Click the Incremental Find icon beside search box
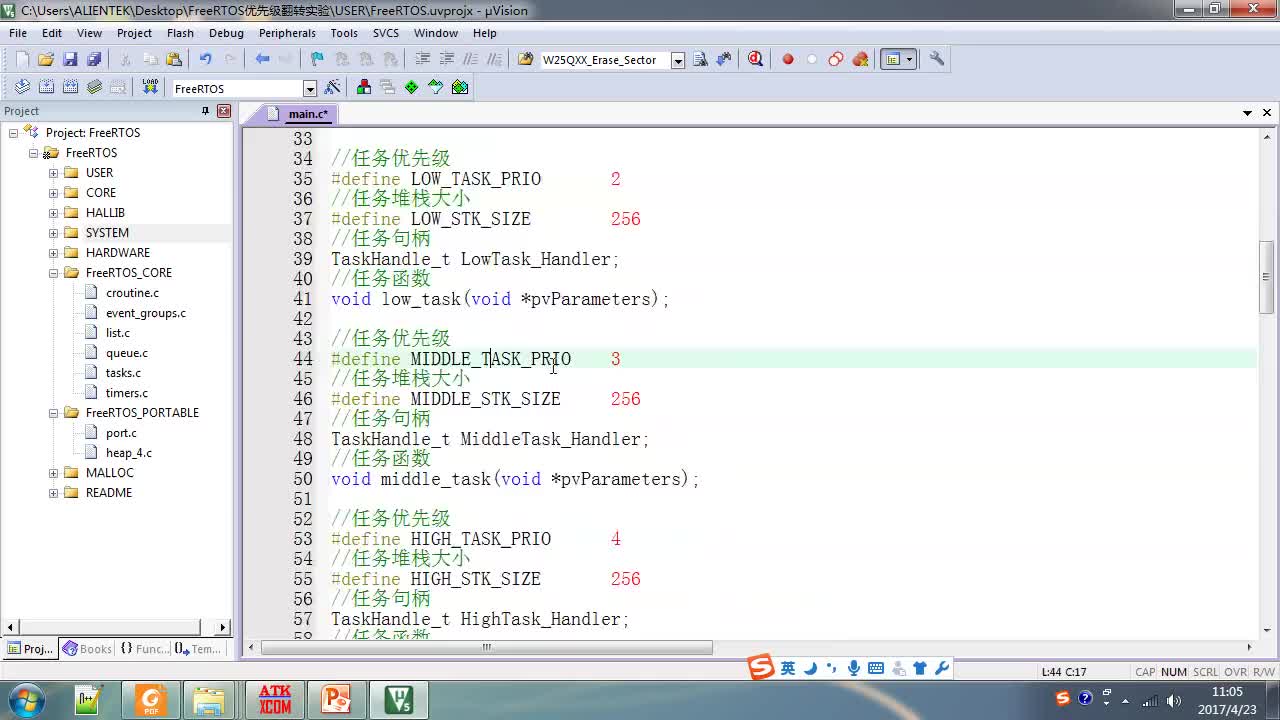This screenshot has height=720, width=1280. tap(724, 59)
